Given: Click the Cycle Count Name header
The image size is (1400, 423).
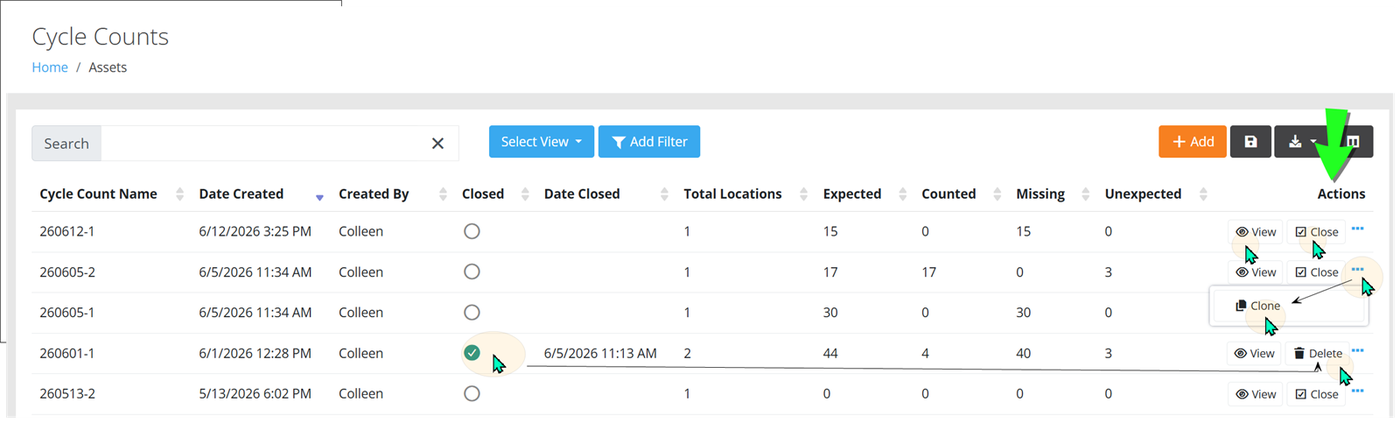Looking at the screenshot, I should tap(98, 194).
